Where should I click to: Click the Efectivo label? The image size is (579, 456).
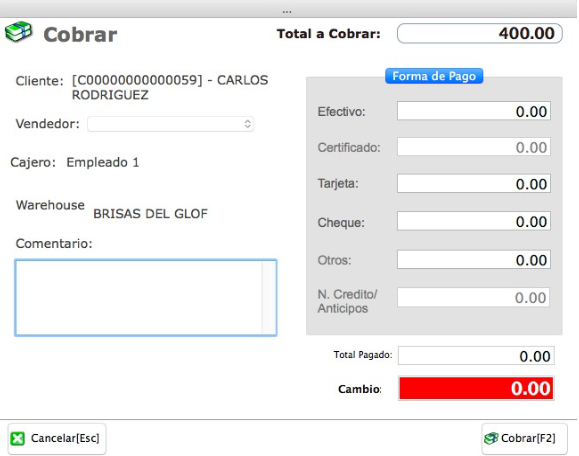[342, 112]
